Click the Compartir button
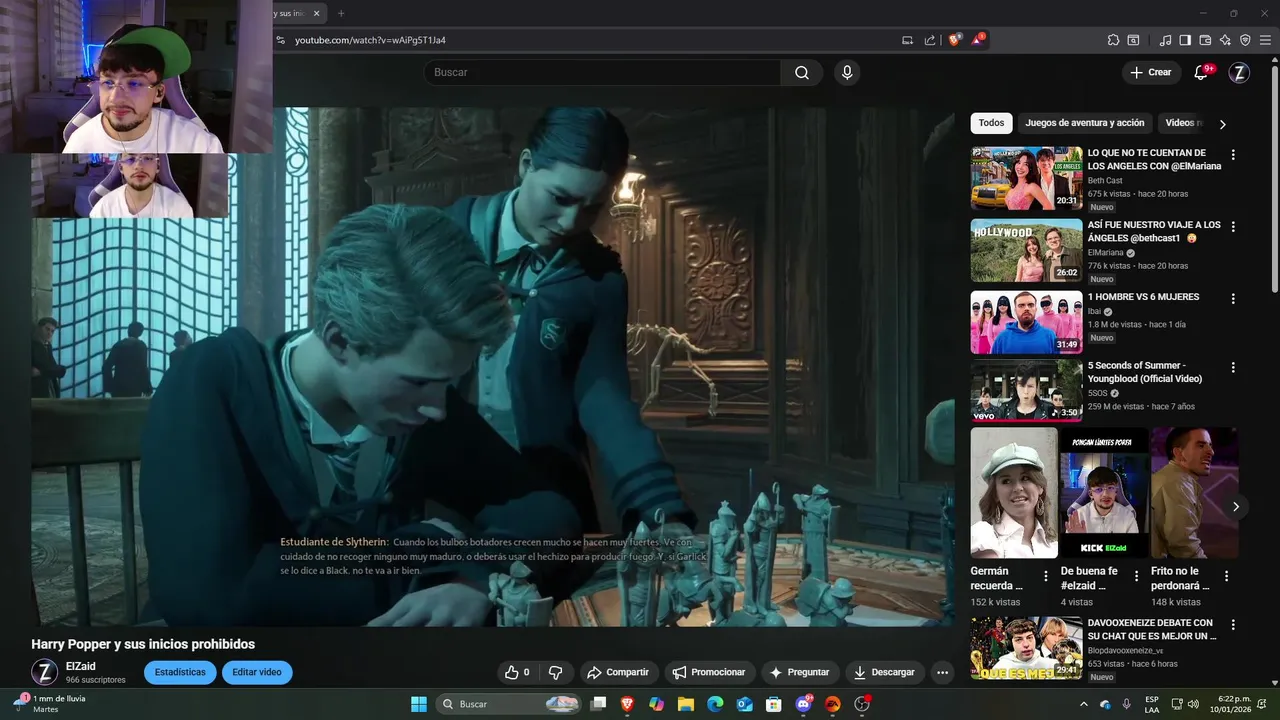The width and height of the screenshot is (1280, 720). (617, 672)
